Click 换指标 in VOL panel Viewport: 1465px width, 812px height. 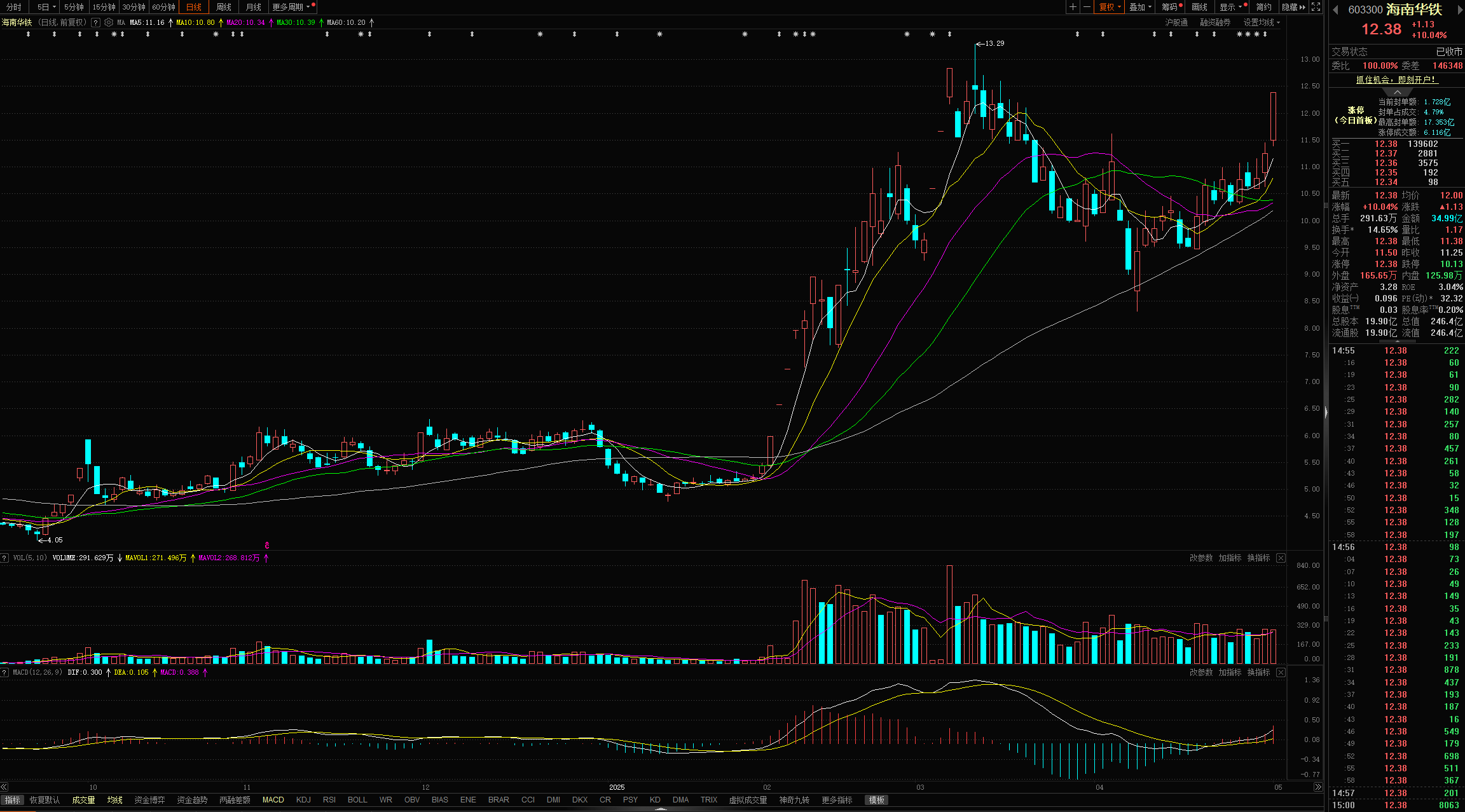point(1258,558)
